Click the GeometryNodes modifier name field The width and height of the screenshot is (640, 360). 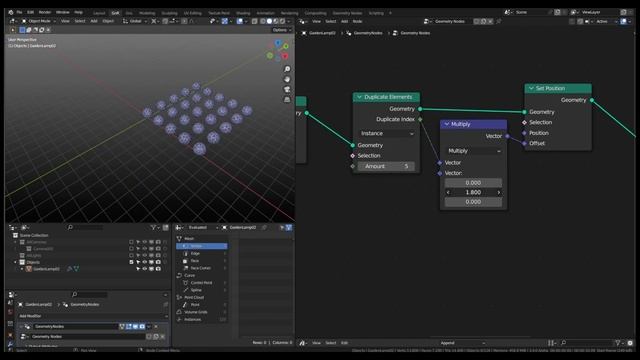[x=76, y=327]
